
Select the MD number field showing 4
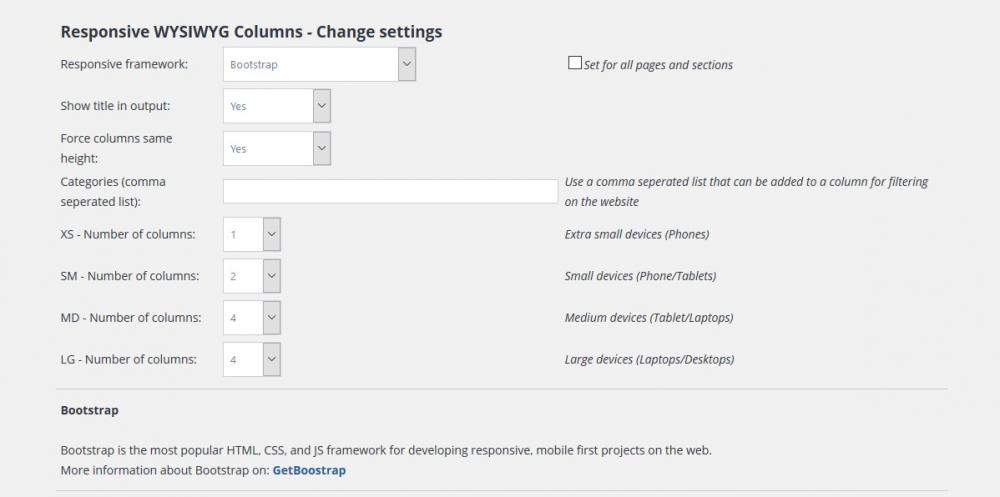tap(242, 318)
